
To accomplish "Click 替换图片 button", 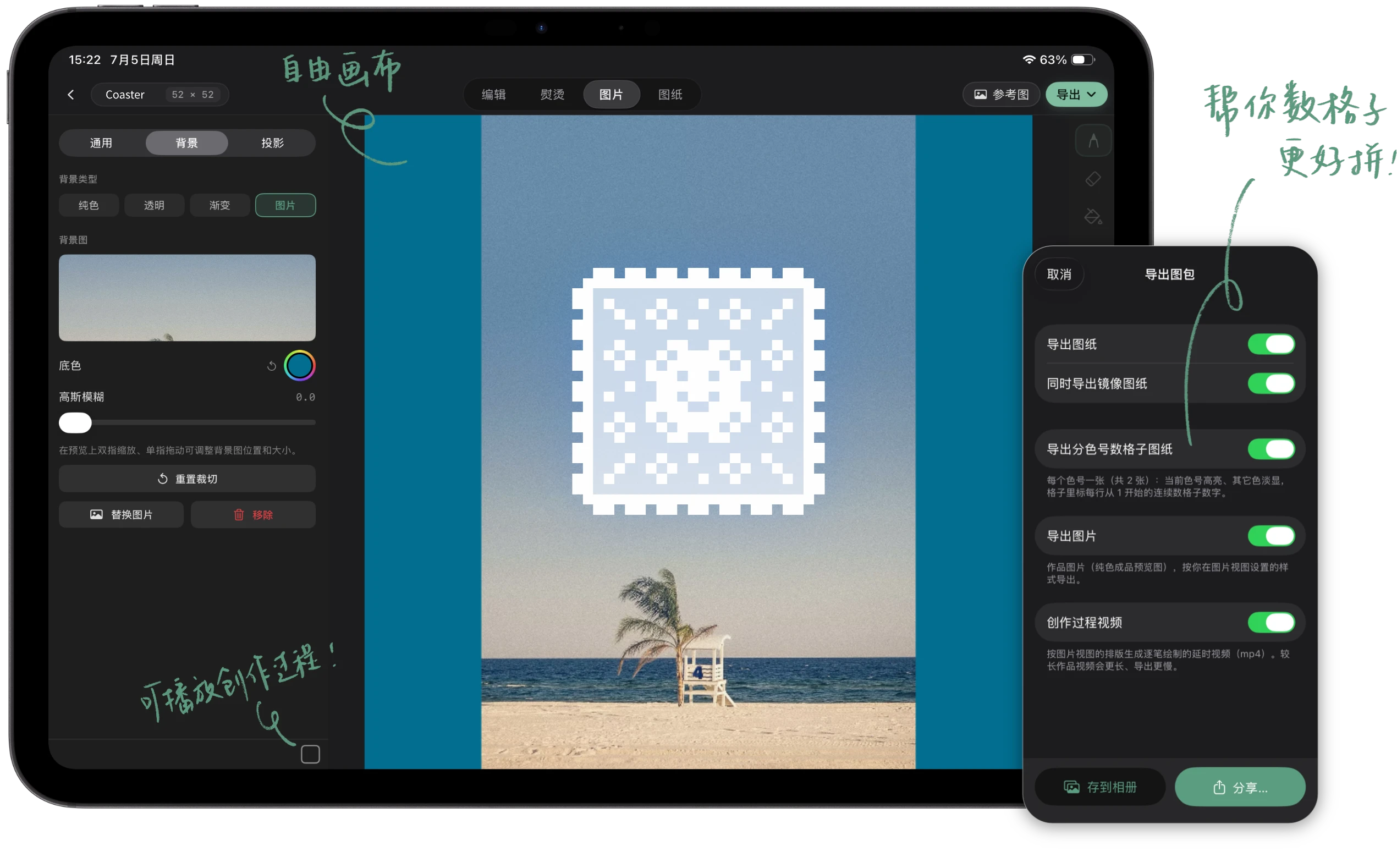I will pyautogui.click(x=121, y=514).
